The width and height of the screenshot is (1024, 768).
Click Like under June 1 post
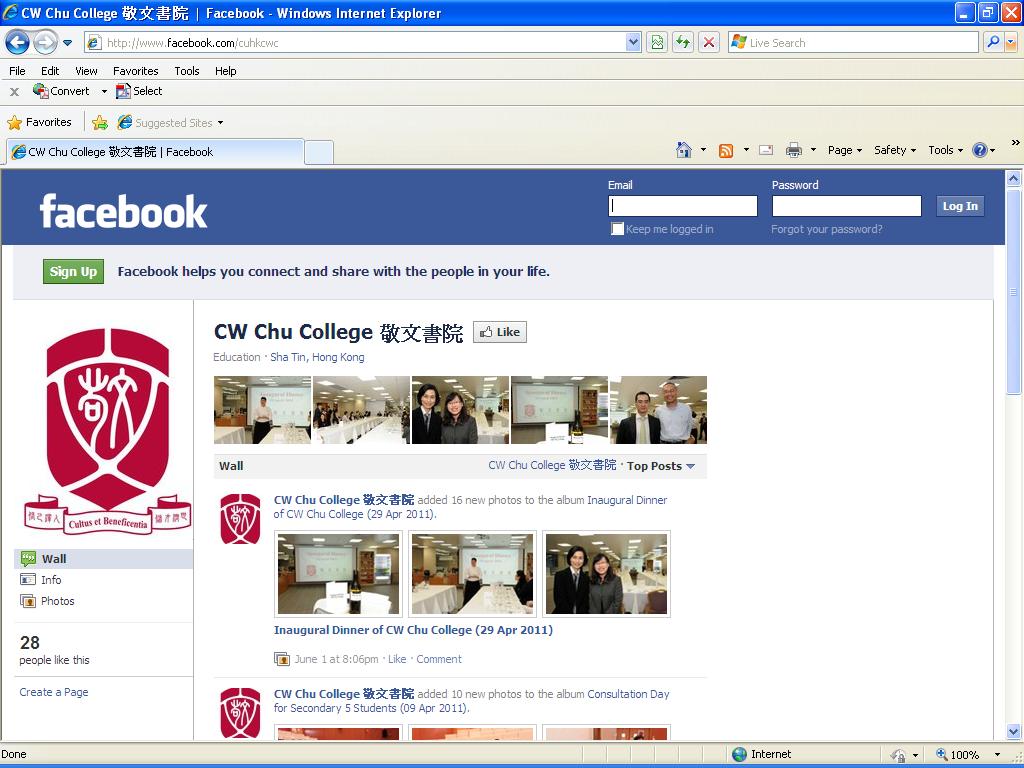click(x=397, y=660)
